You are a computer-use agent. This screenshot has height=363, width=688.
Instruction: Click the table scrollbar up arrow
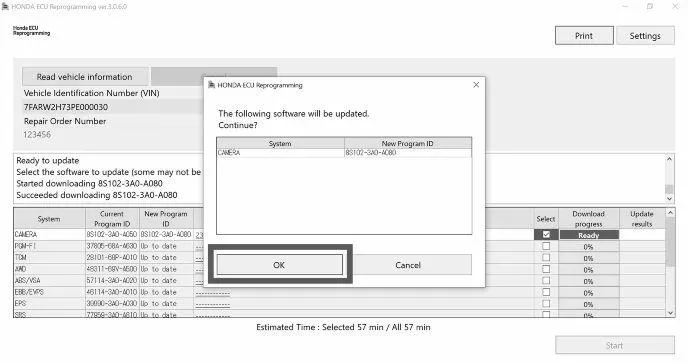coord(670,213)
